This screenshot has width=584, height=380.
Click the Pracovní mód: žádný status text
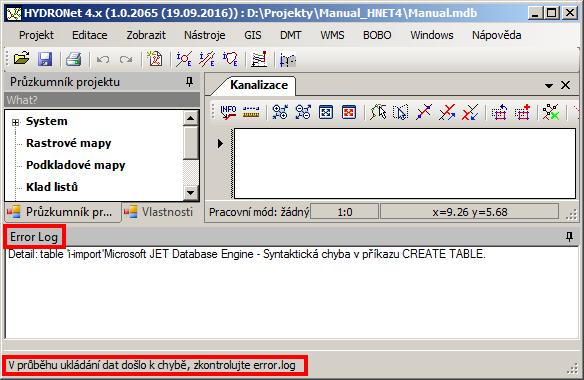(259, 212)
